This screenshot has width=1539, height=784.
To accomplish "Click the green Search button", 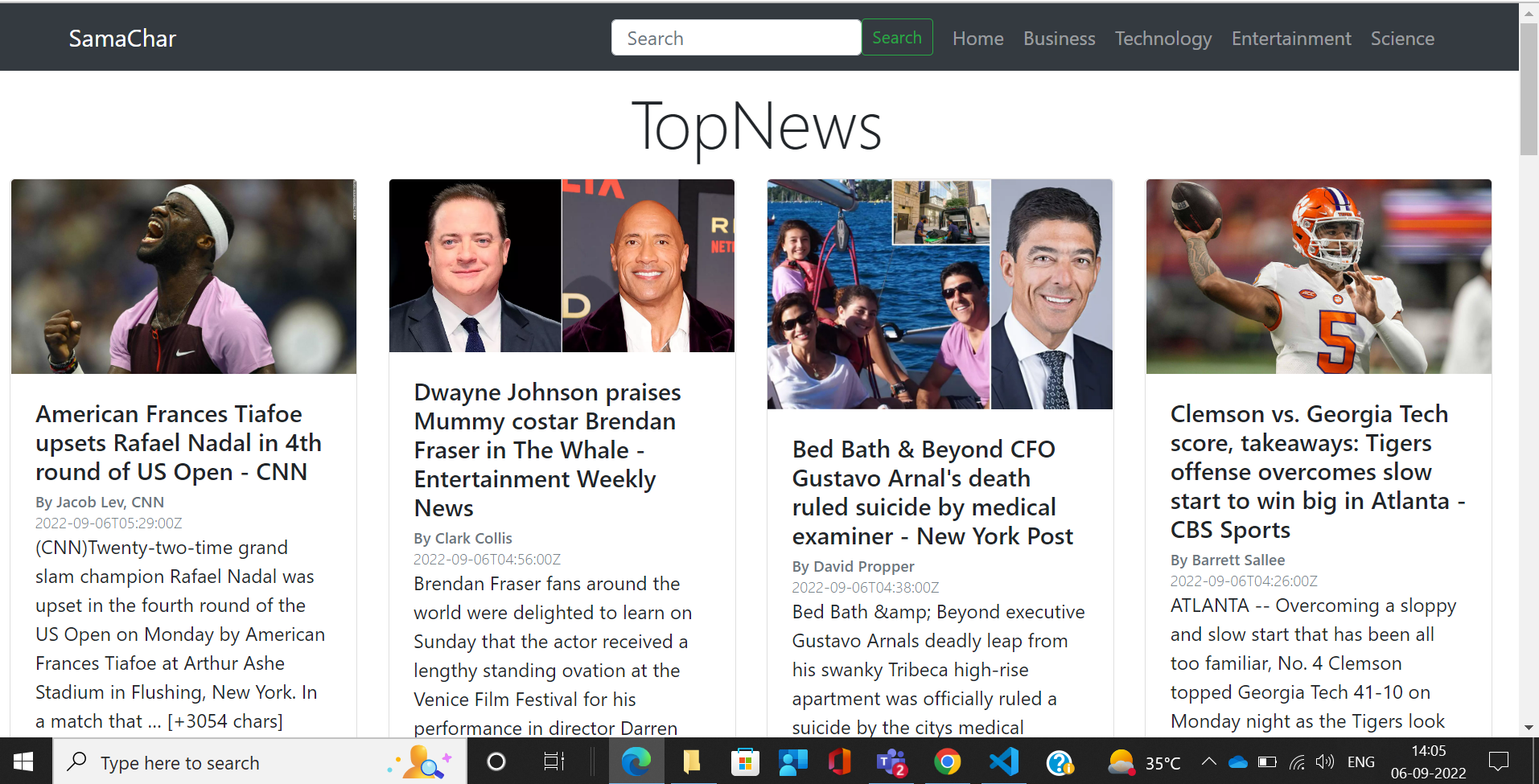I will tap(896, 37).
